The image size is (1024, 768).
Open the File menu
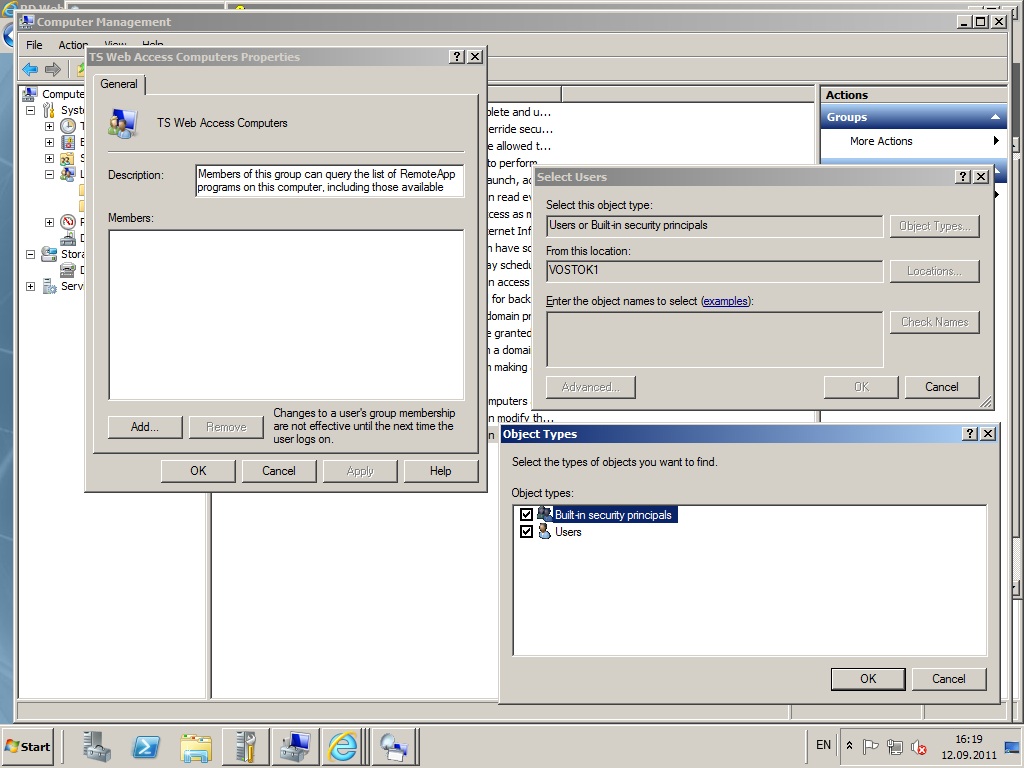point(34,45)
